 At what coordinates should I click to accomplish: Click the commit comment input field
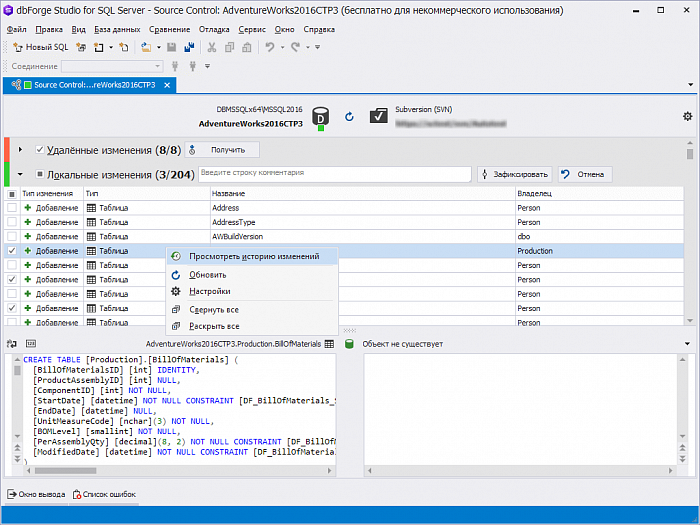coord(335,174)
